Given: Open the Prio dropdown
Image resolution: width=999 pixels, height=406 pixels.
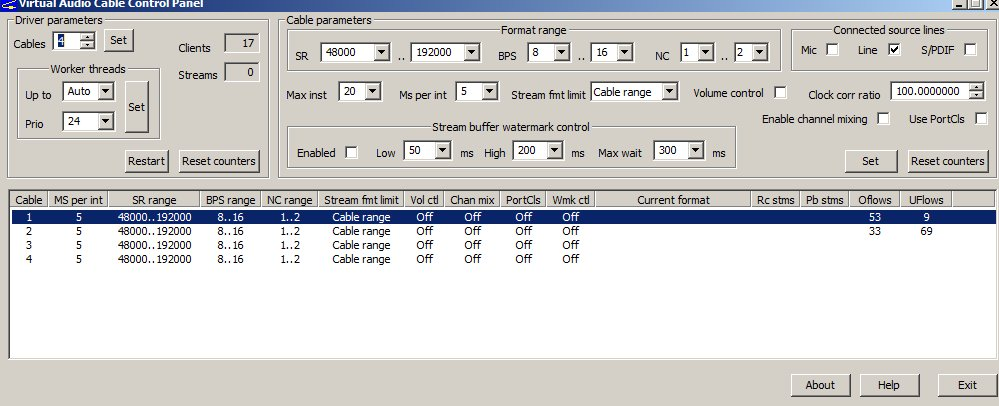Looking at the screenshot, I should (106, 120).
